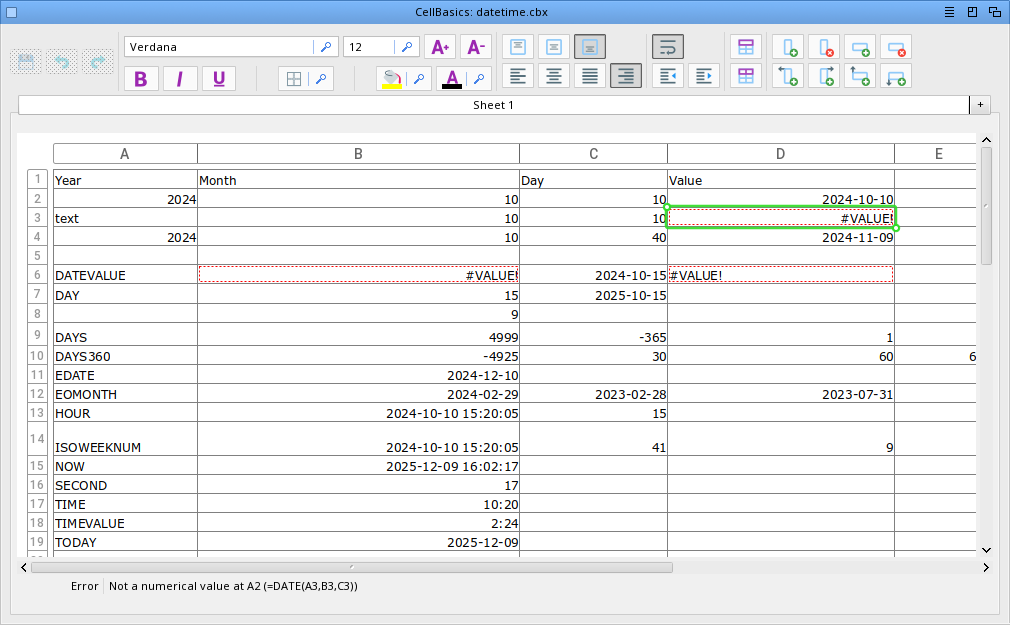Click the delete column icon
The width and height of the screenshot is (1010, 625).
pos(824,47)
